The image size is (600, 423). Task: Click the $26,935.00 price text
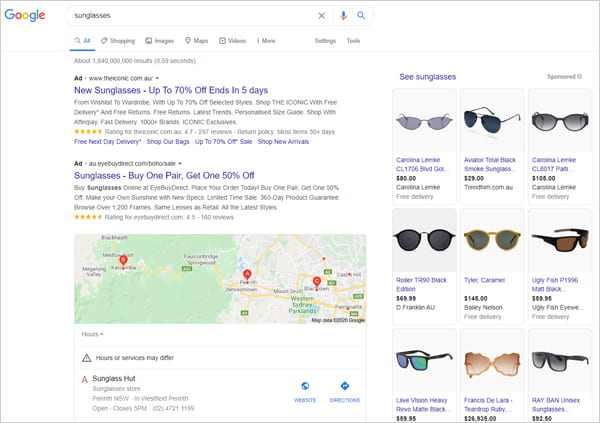[x=480, y=419]
